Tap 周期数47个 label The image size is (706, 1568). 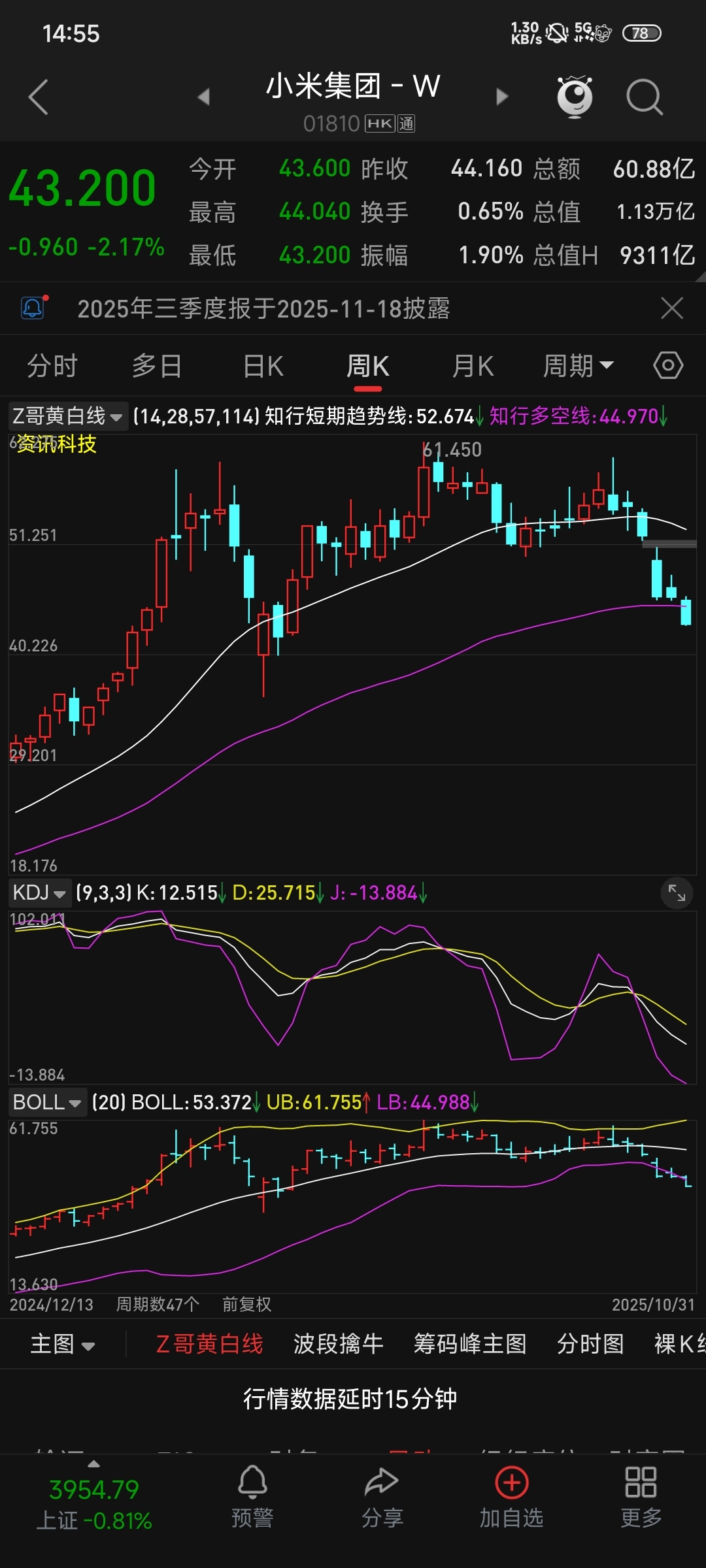pyautogui.click(x=158, y=1305)
